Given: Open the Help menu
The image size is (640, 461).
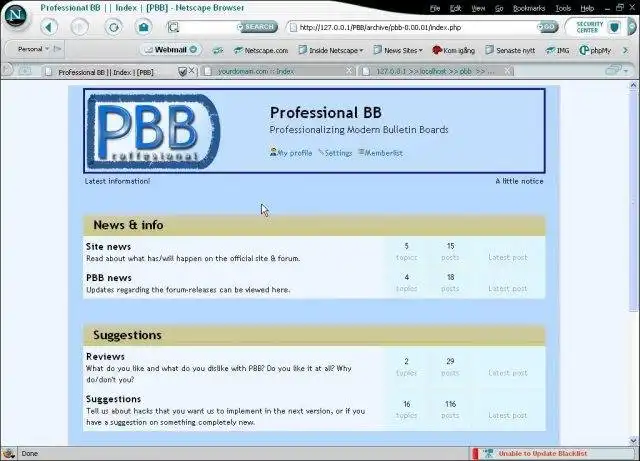Looking at the screenshot, I should [x=587, y=8].
